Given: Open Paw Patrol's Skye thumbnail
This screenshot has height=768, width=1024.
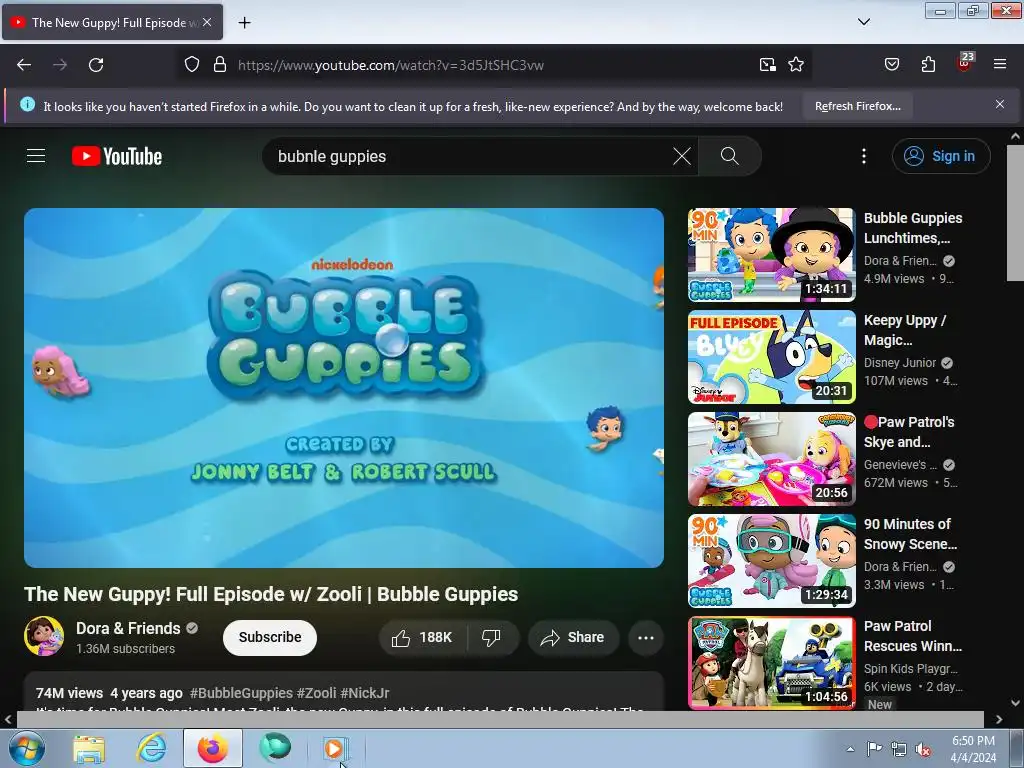Looking at the screenshot, I should [771, 458].
